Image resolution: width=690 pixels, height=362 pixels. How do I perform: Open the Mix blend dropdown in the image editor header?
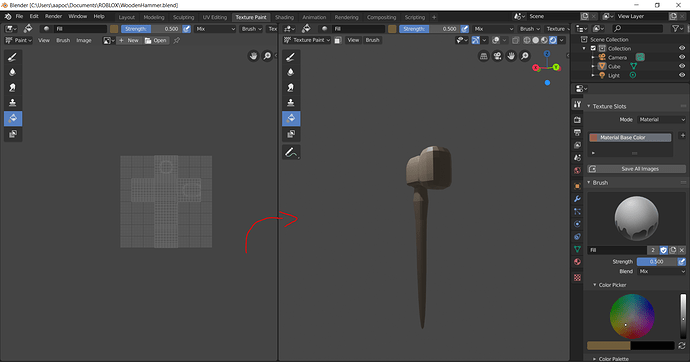point(216,29)
